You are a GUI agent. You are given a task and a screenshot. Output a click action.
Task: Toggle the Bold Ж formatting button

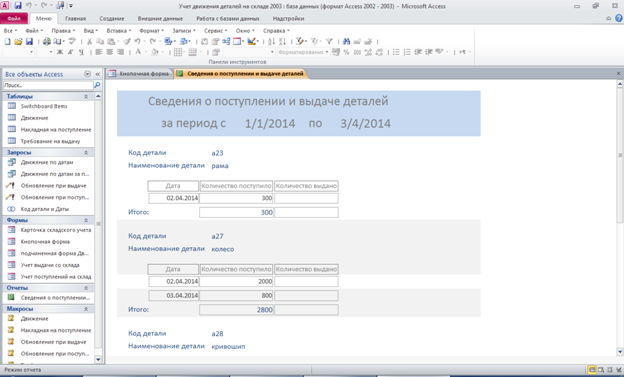(60, 52)
